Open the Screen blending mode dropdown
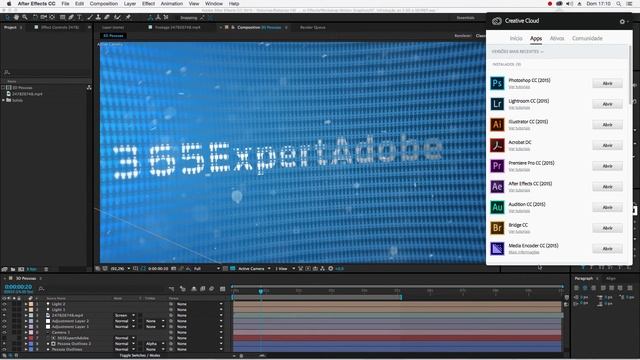Viewport: 640px width, 360px height. [124, 316]
